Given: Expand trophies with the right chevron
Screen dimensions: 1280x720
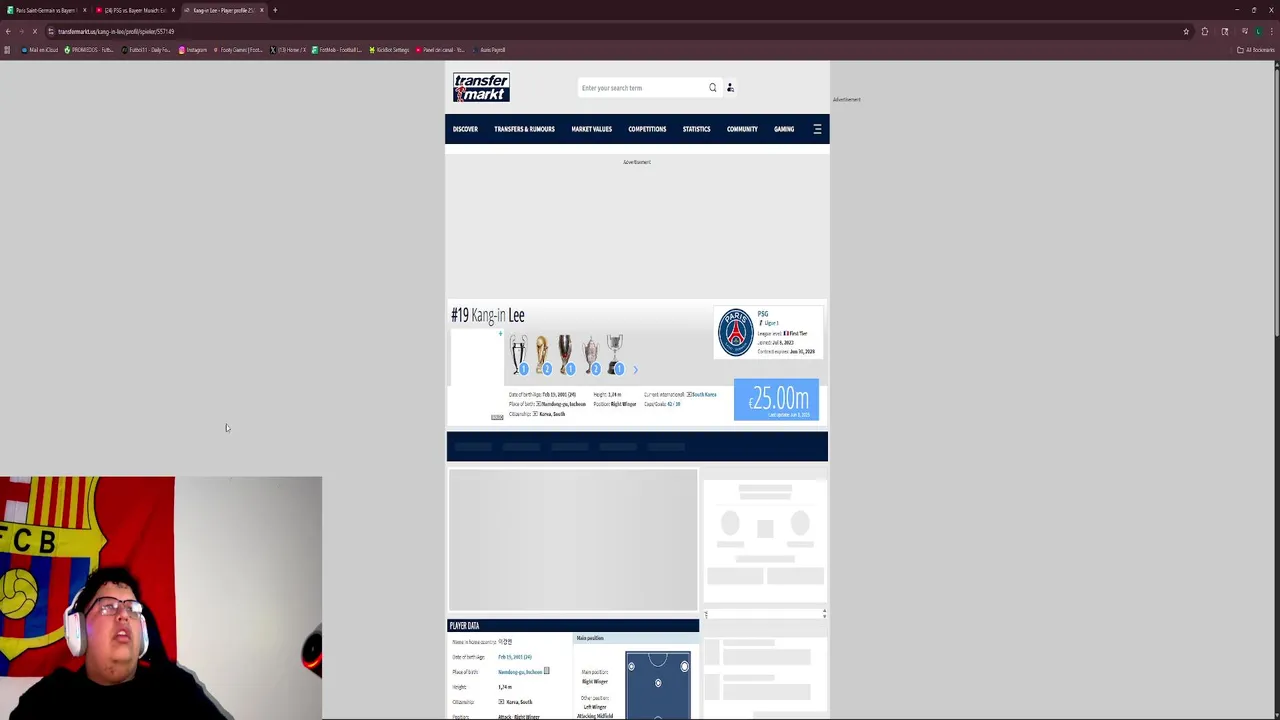Looking at the screenshot, I should pos(635,370).
